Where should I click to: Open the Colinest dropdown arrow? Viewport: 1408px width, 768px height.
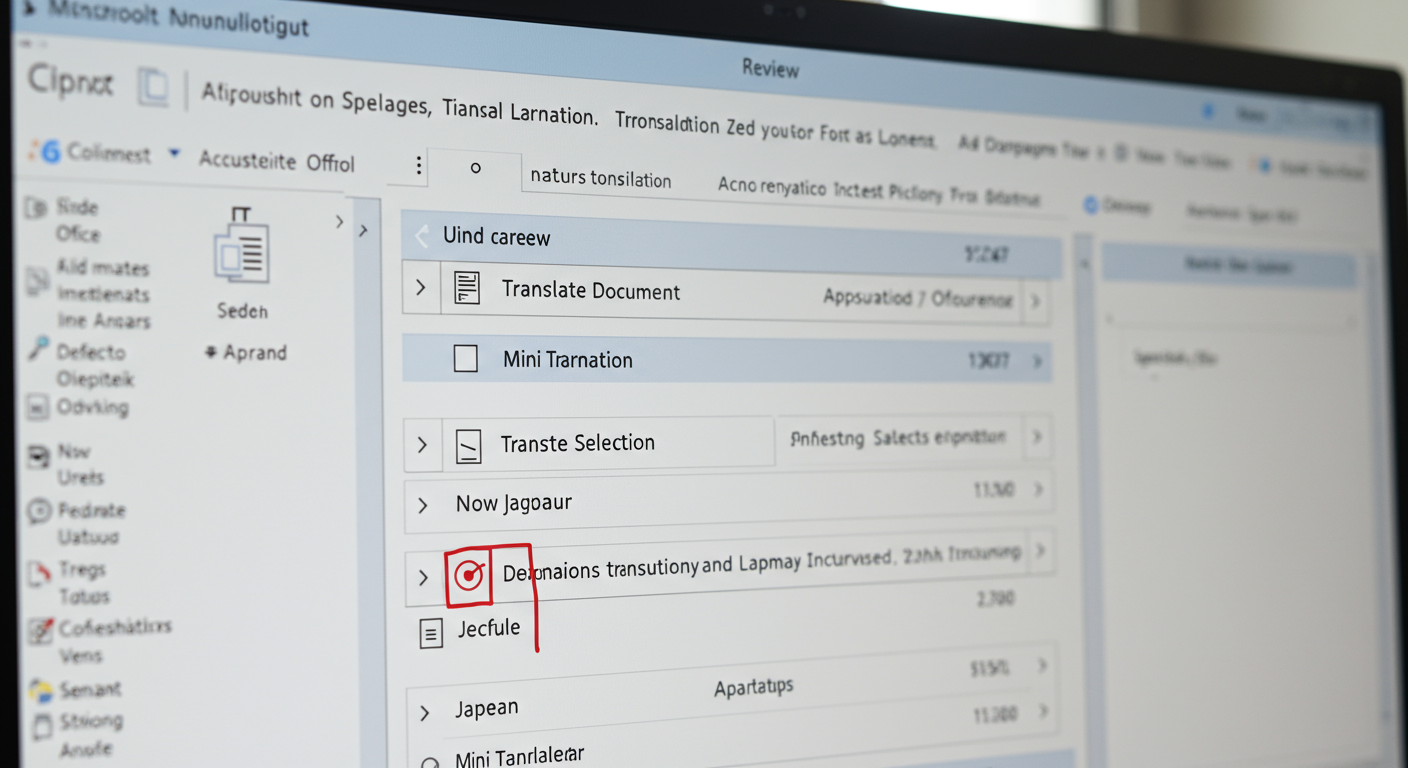click(174, 152)
